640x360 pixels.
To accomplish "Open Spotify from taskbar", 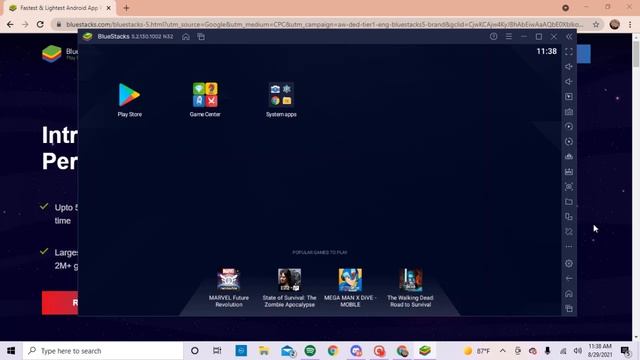I will point(310,351).
